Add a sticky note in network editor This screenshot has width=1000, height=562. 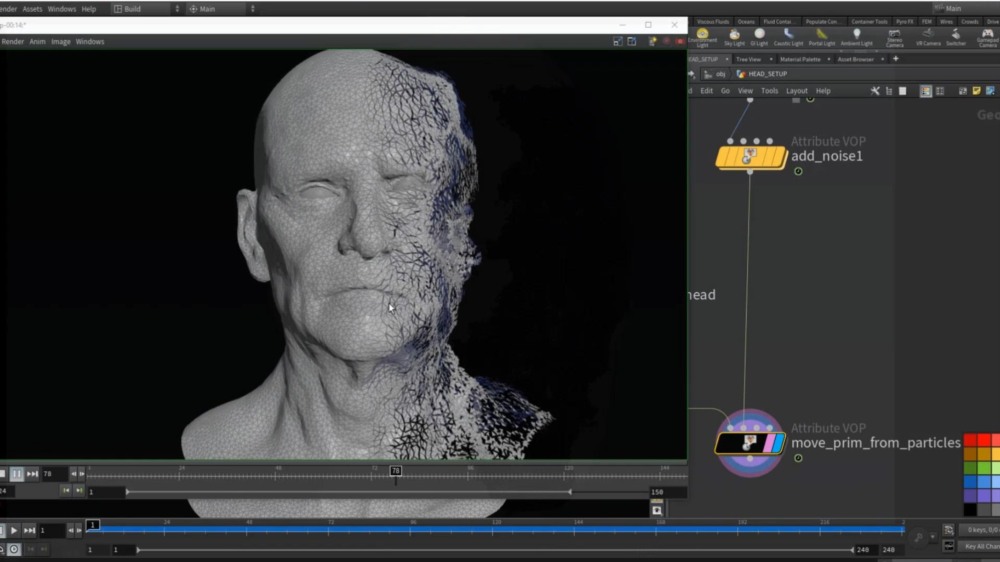(x=976, y=91)
